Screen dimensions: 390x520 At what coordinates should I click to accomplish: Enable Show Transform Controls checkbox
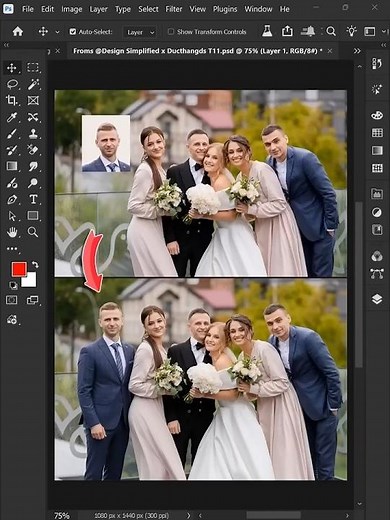tap(171, 32)
